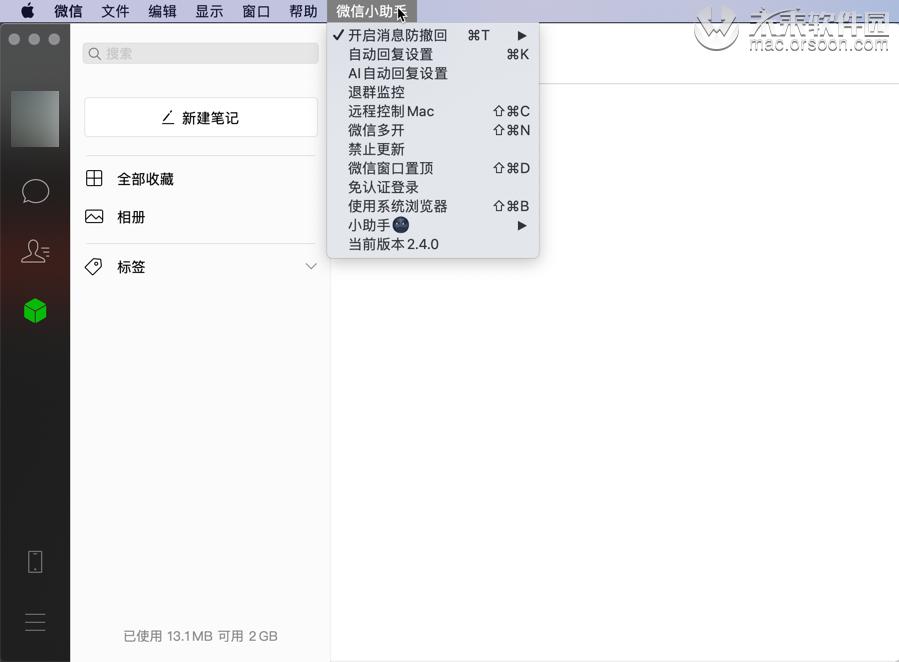
Task: Select 远程控制 Mac from the menu
Action: [391, 111]
